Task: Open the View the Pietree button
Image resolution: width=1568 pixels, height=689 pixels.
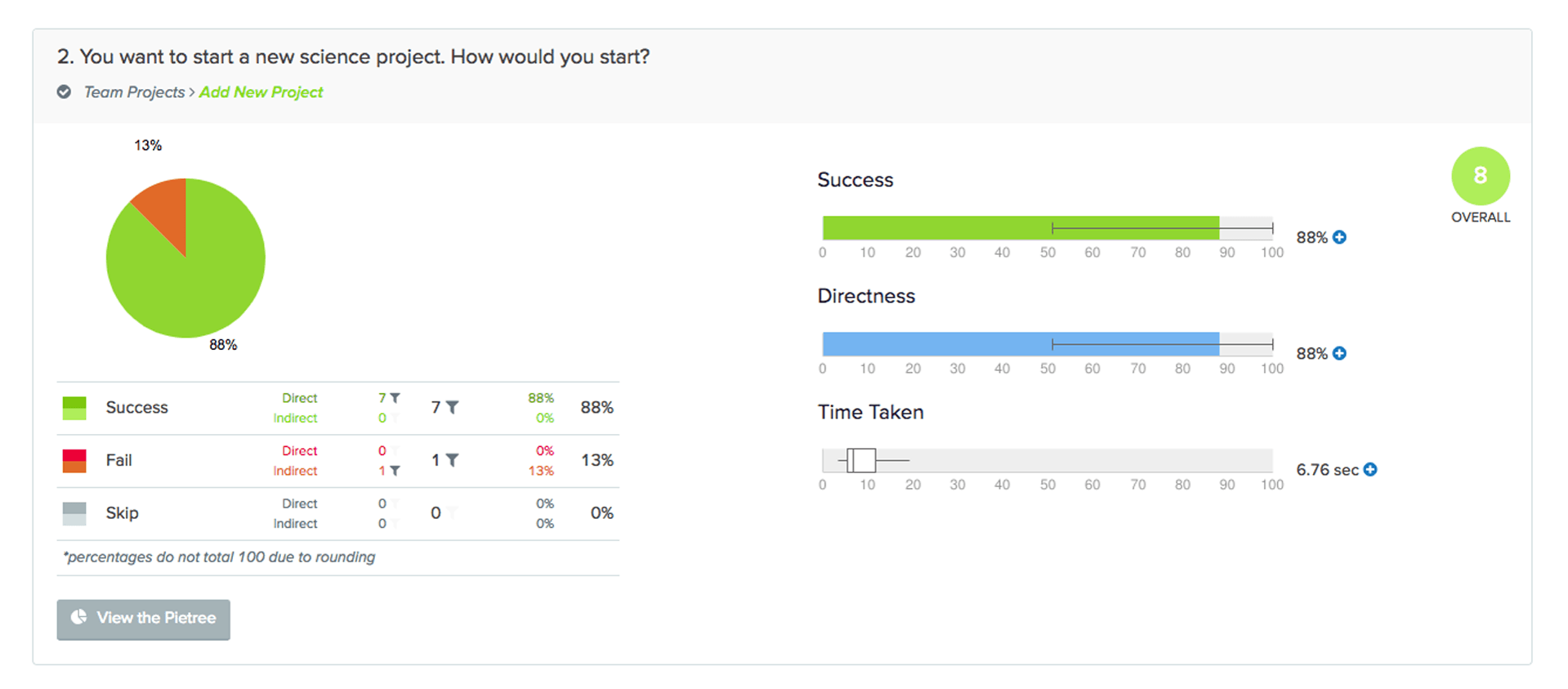Action: 144,619
